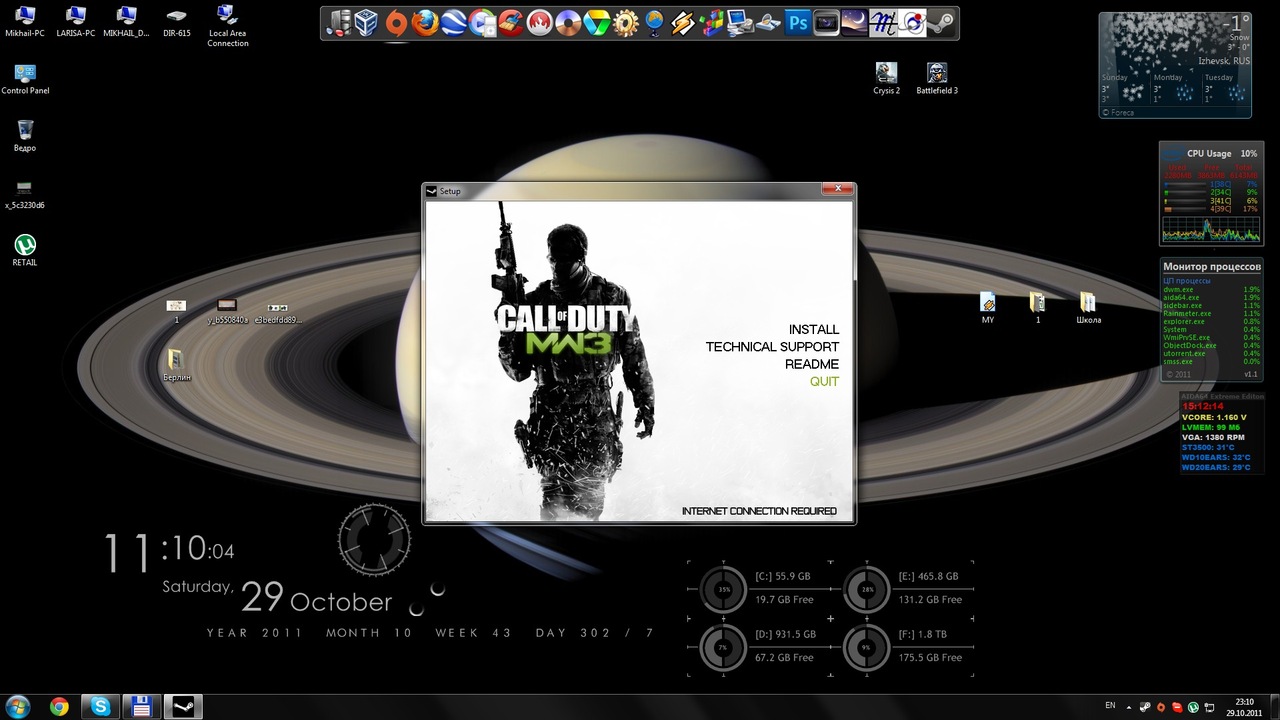1280x720 pixels.
Task: Click the Show Desktop button at the taskbar edge
Action: [x=1275, y=707]
